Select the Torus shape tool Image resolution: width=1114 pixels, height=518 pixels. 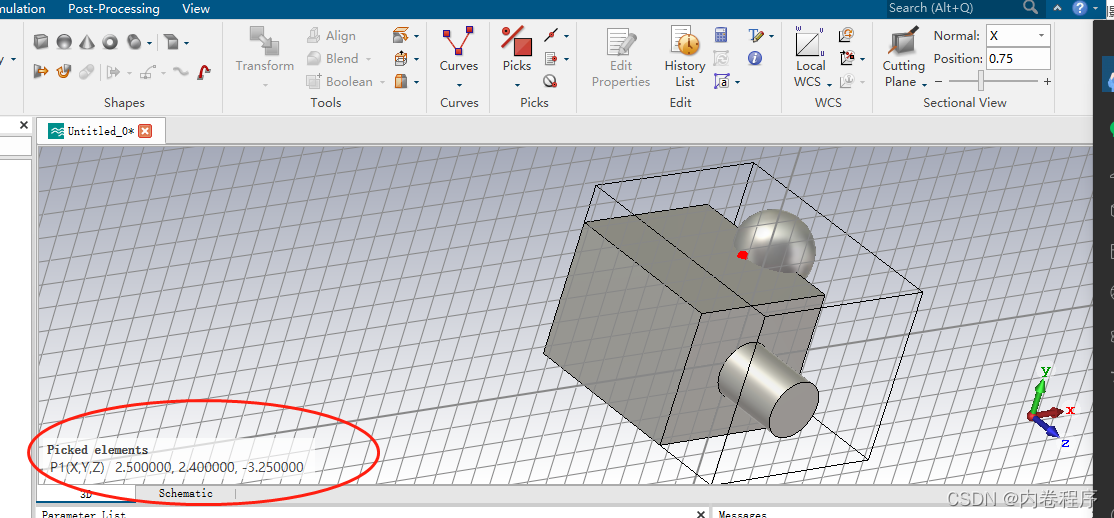[x=109, y=42]
